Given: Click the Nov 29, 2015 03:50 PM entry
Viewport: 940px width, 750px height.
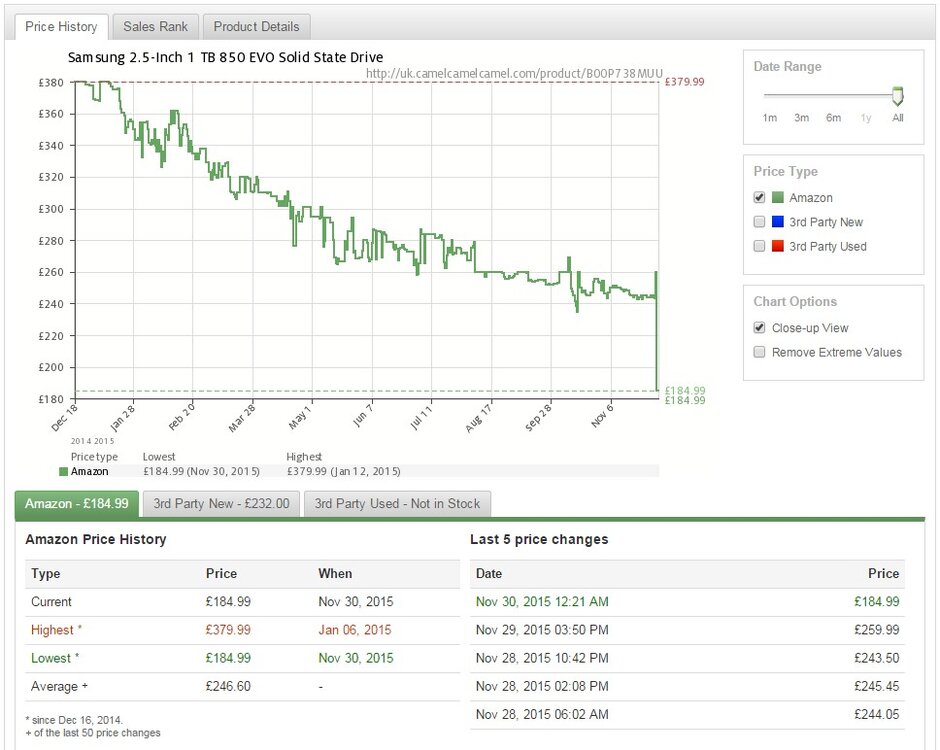Looking at the screenshot, I should (542, 630).
